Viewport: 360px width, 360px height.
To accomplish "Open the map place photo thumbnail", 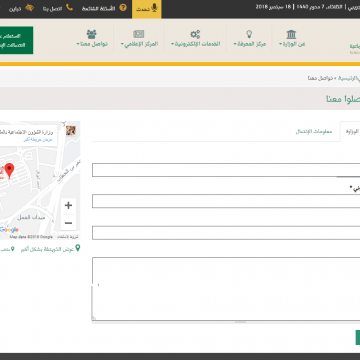I will tap(71, 131).
